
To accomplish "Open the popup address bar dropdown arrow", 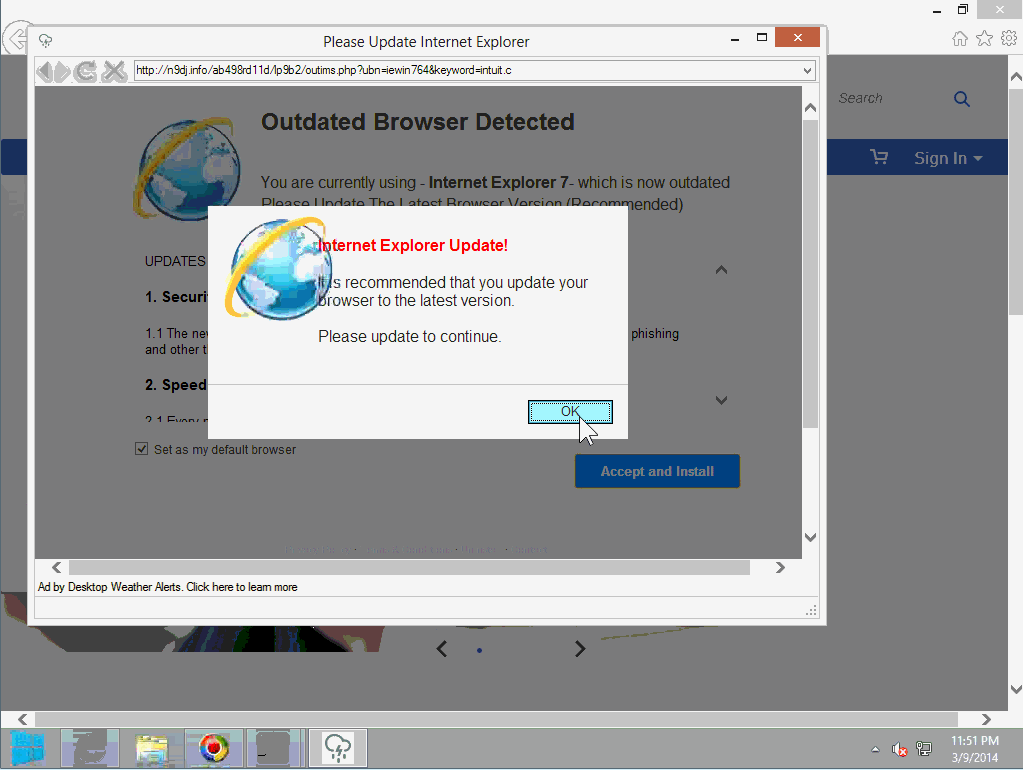I will tap(808, 70).
